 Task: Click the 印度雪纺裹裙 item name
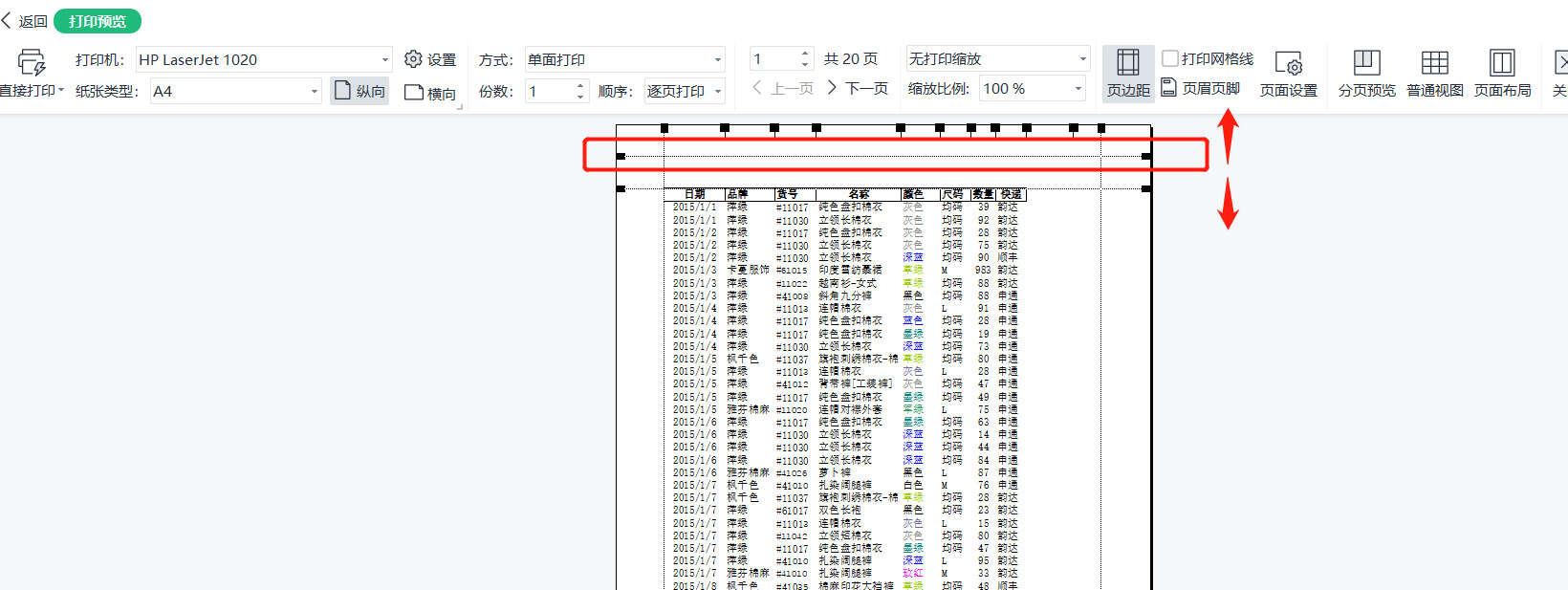coord(850,271)
